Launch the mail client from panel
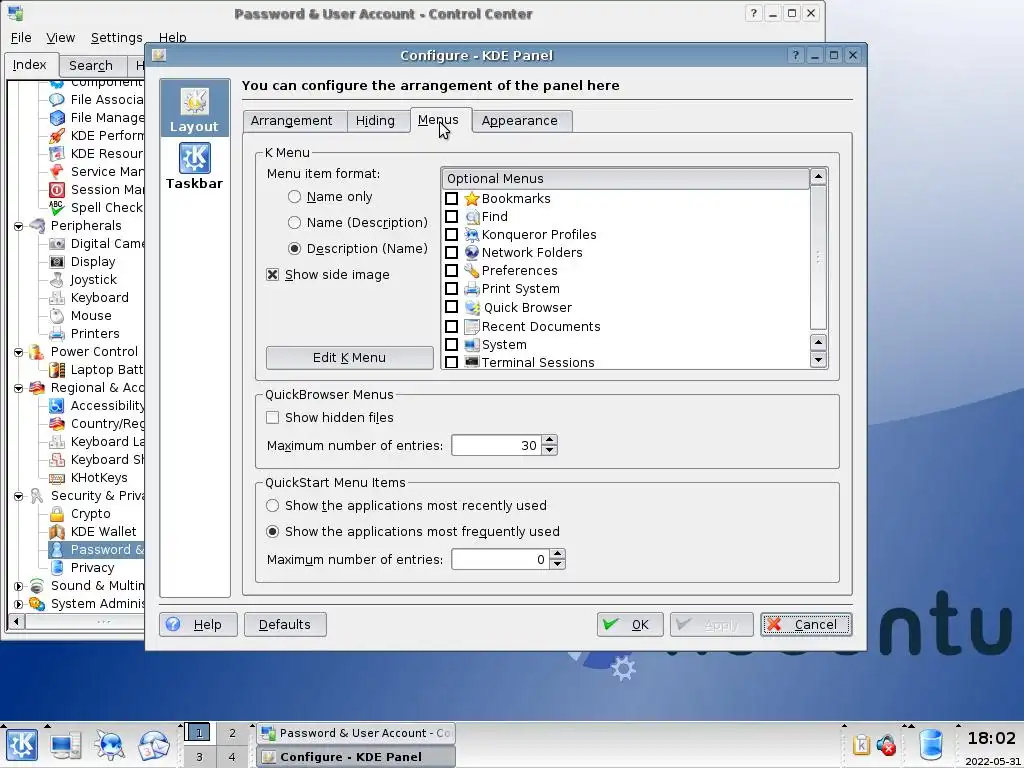This screenshot has width=1024, height=768. (153, 745)
